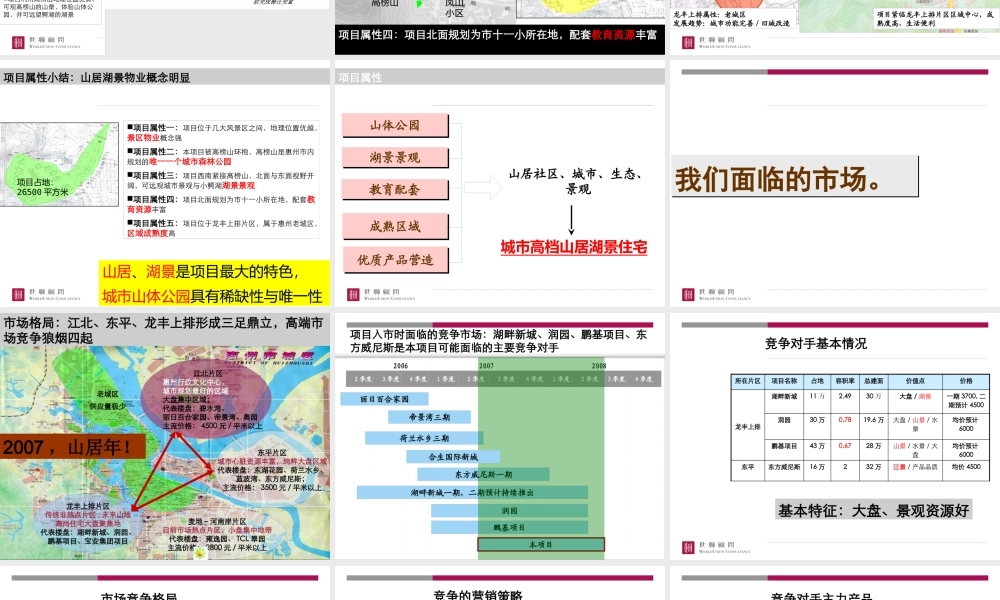The height and width of the screenshot is (600, 1000).
Task: Click the 教育配套 pink box
Action: pos(395,189)
